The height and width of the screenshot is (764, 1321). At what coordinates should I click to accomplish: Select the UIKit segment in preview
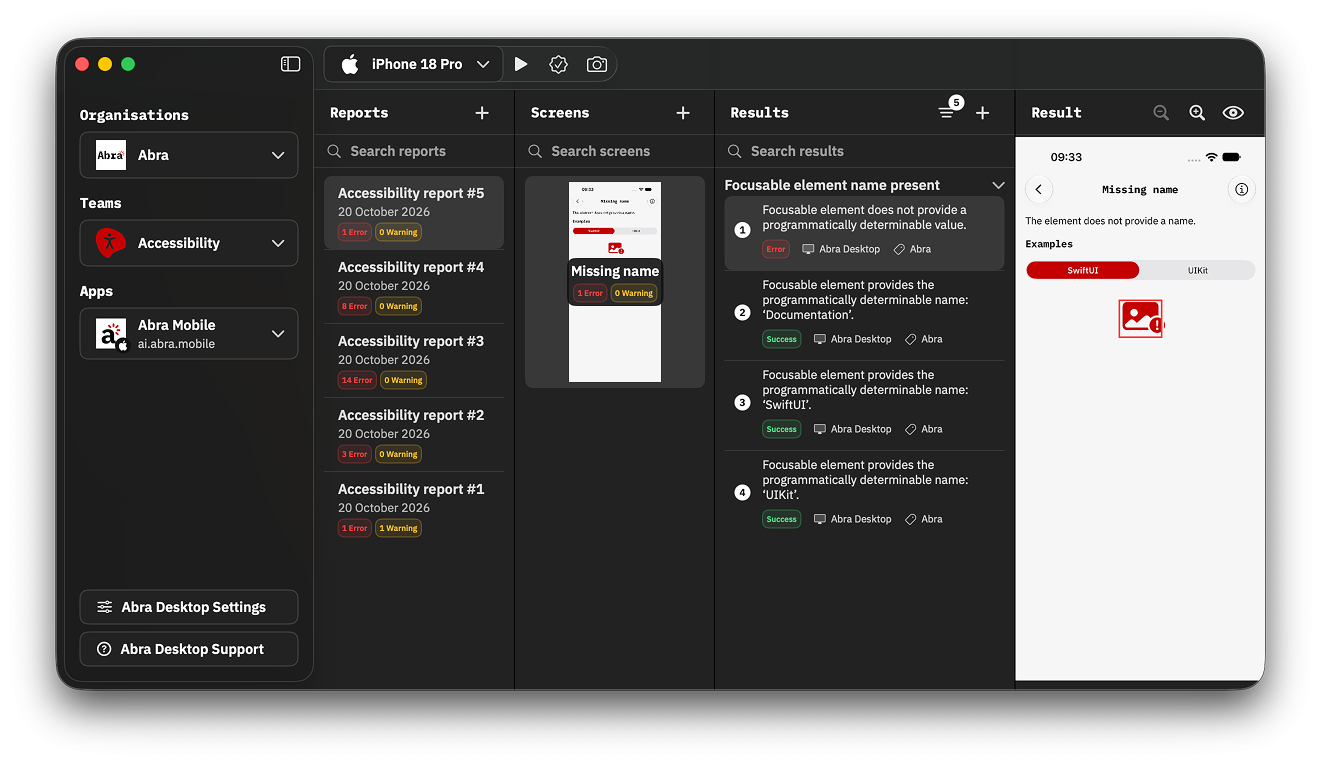tap(1197, 270)
